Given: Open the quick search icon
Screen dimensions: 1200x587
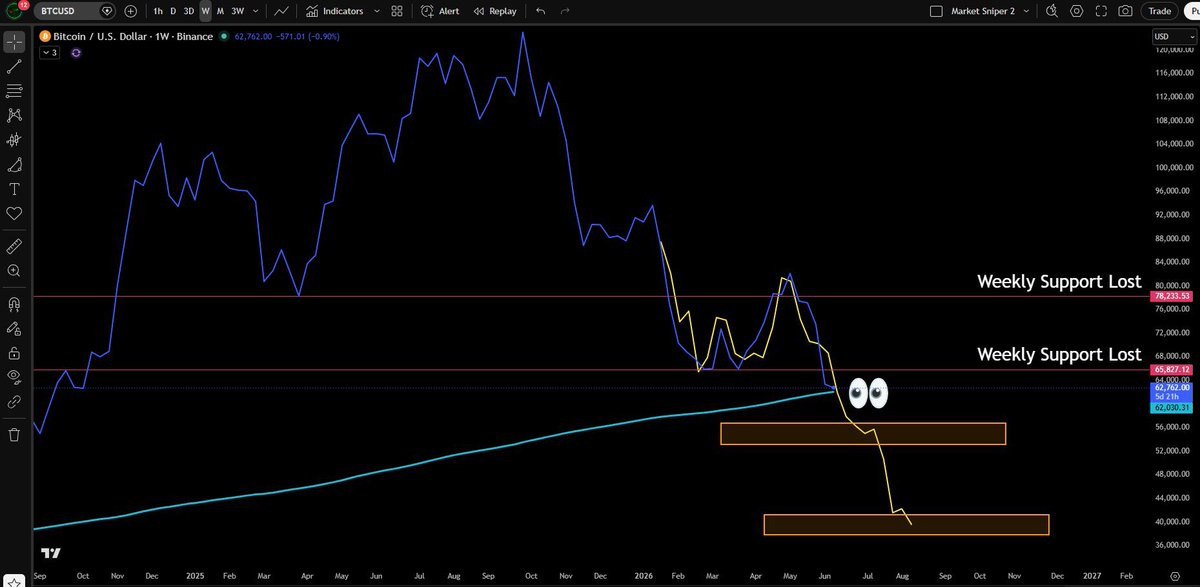Looking at the screenshot, I should (1050, 11).
